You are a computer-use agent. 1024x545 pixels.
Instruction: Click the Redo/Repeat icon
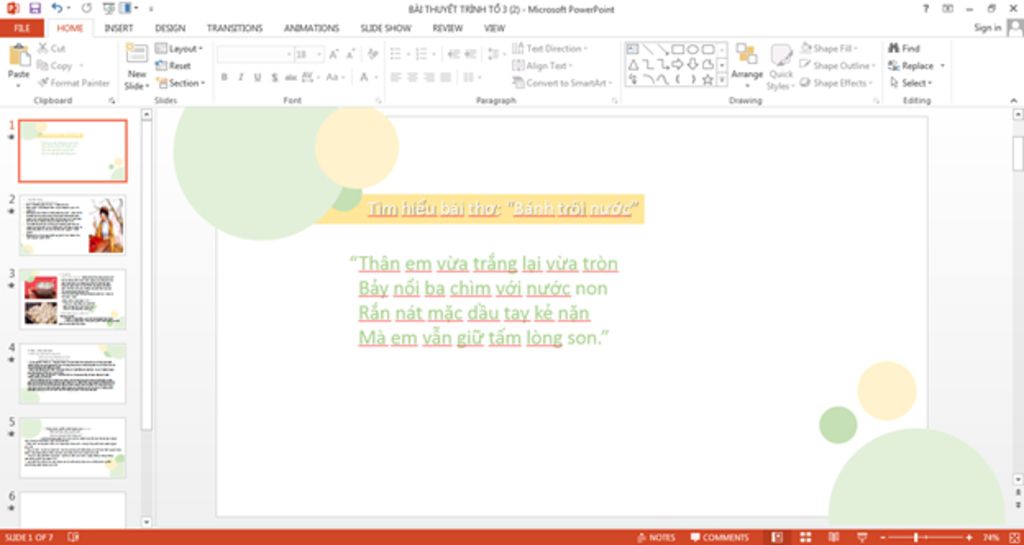(x=86, y=8)
